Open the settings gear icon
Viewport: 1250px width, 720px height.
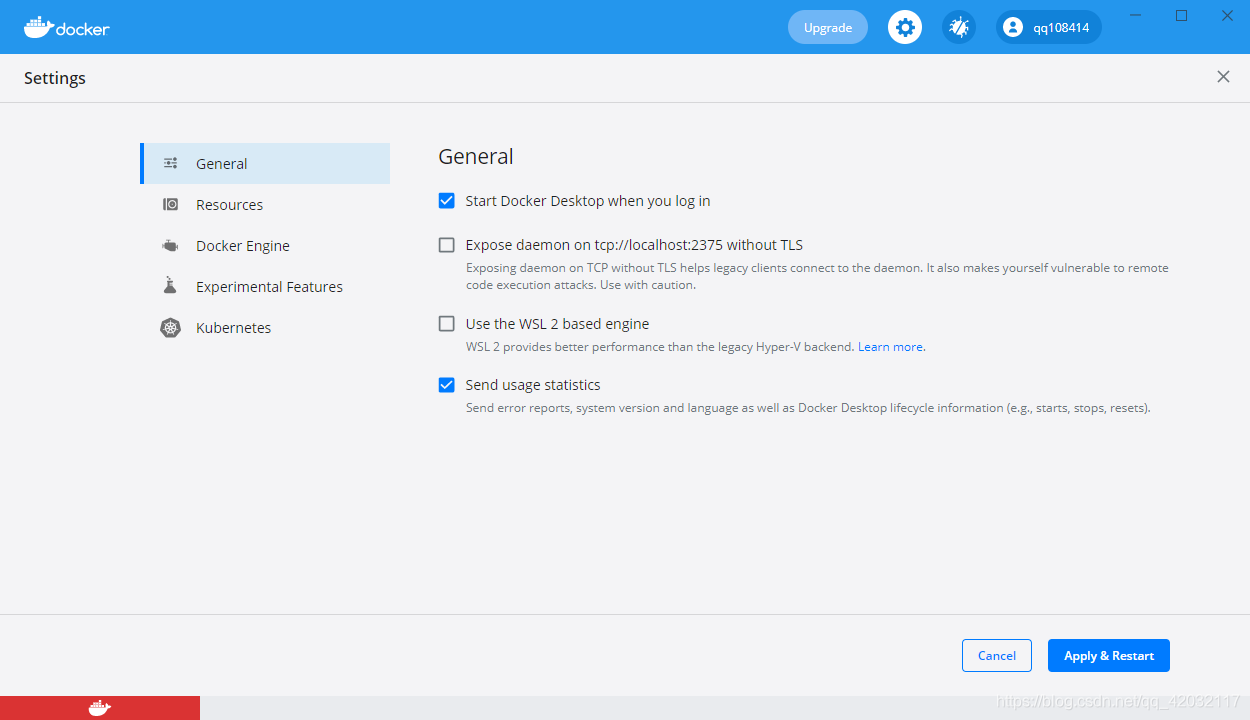tap(905, 27)
